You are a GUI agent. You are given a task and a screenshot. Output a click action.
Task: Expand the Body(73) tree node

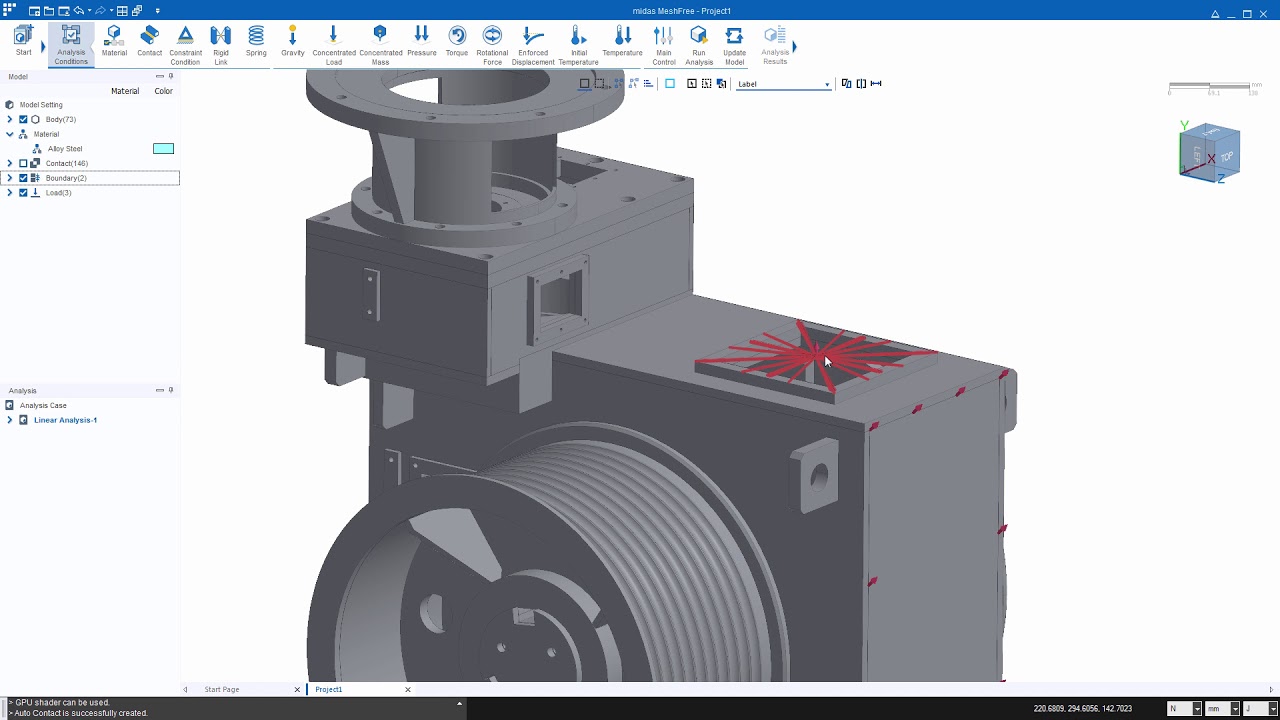click(10, 119)
